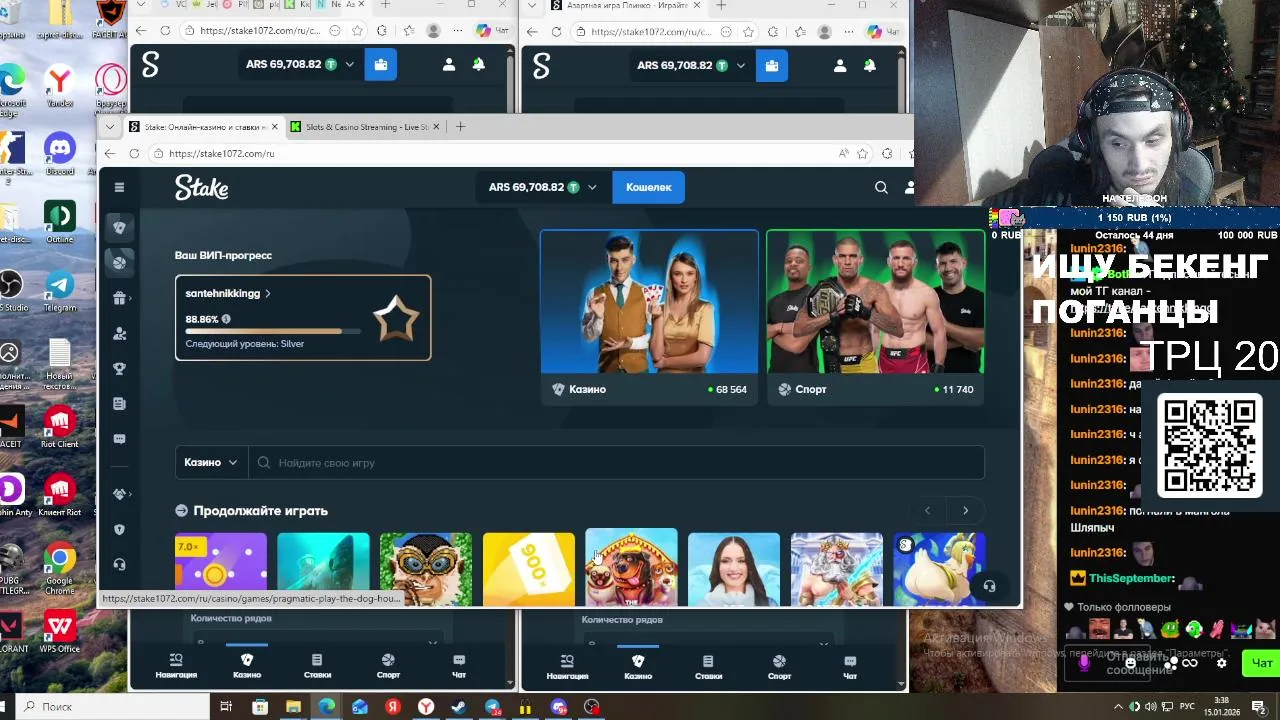
Task: Open the Dog House game thumbnail
Action: coord(631,568)
